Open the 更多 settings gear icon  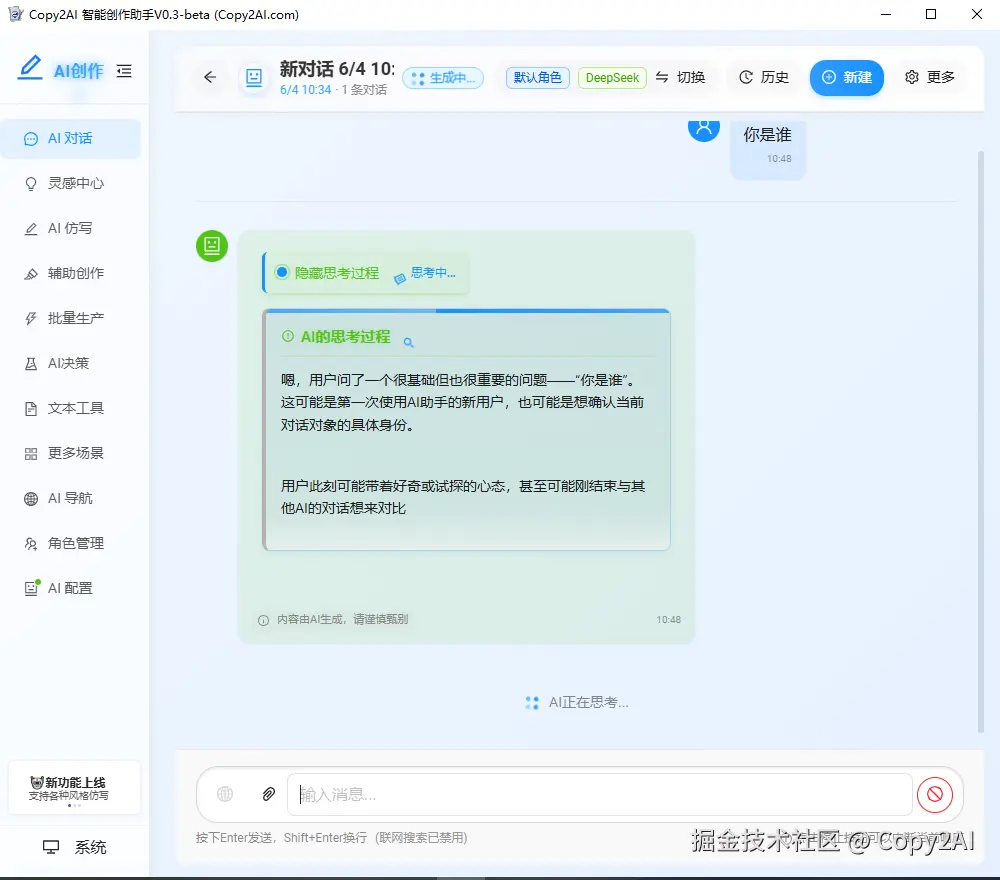point(913,77)
